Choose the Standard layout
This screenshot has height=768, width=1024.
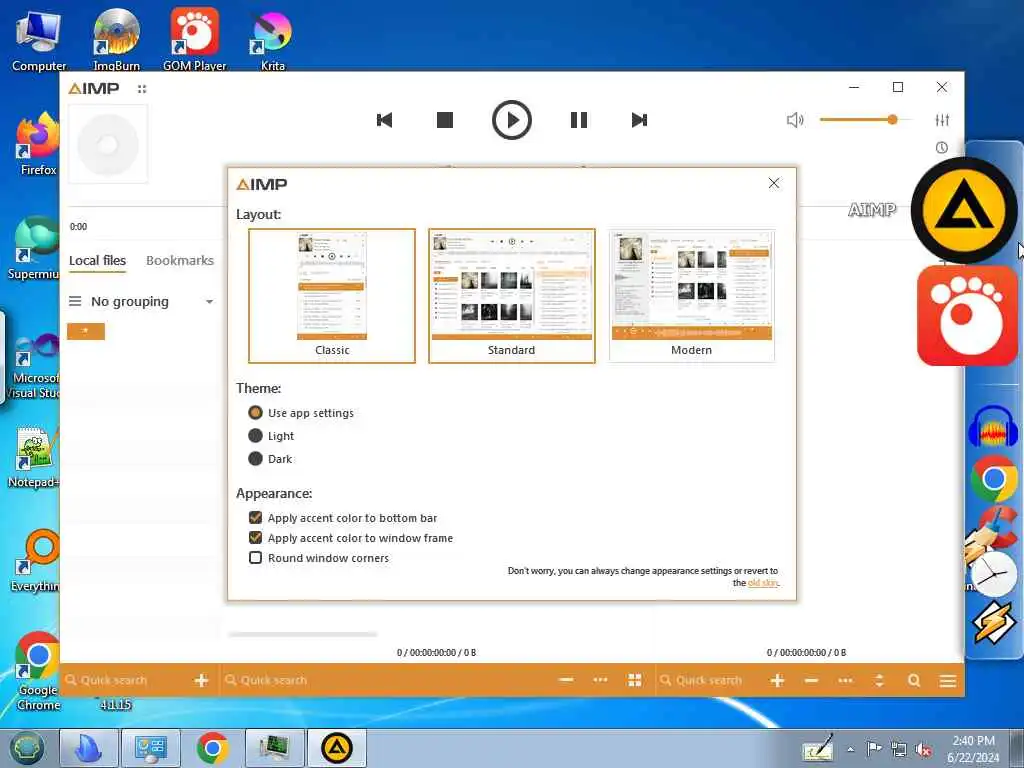[x=511, y=296]
